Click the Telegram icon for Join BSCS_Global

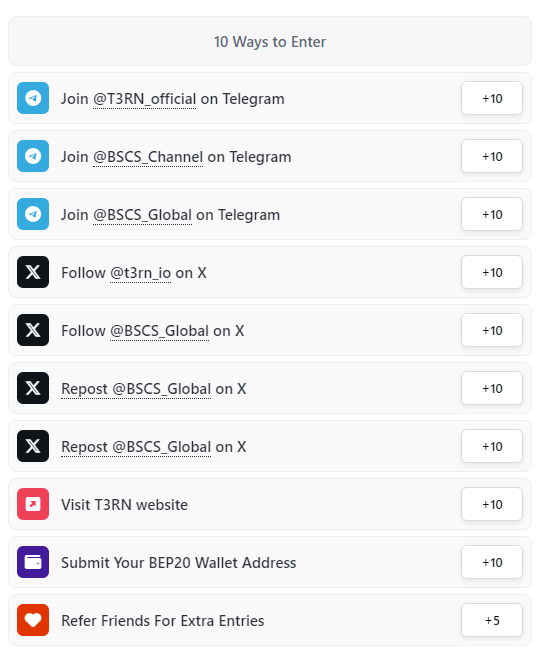(x=33, y=214)
